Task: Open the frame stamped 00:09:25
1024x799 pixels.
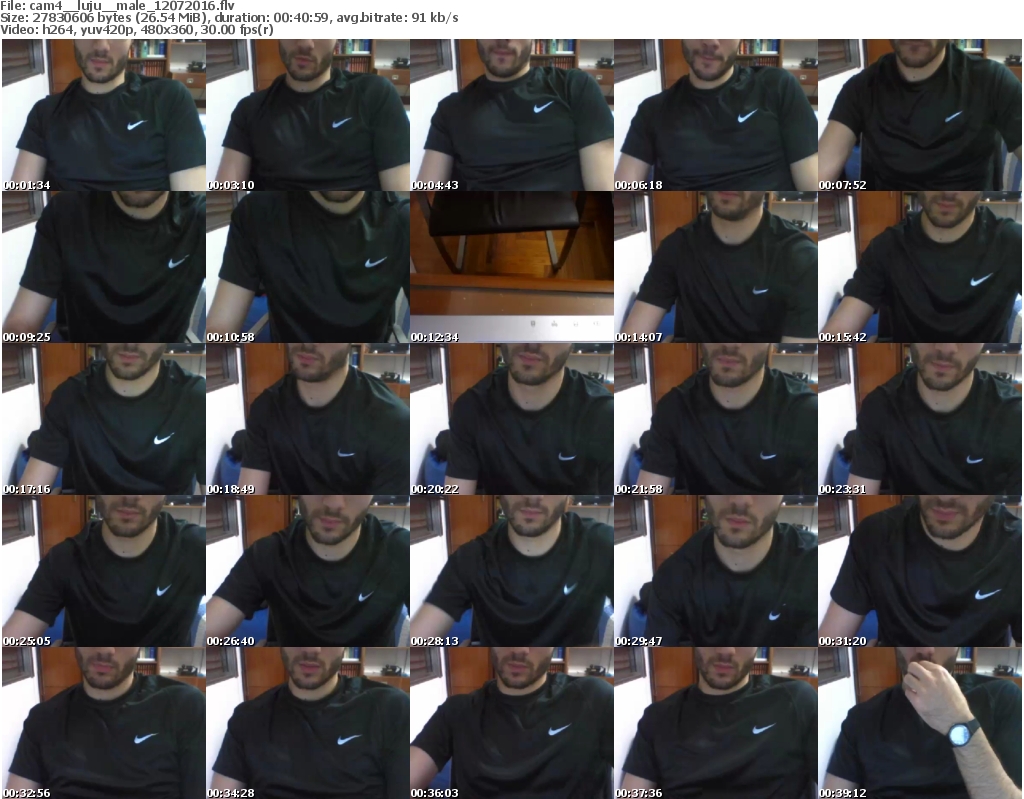Action: click(104, 267)
